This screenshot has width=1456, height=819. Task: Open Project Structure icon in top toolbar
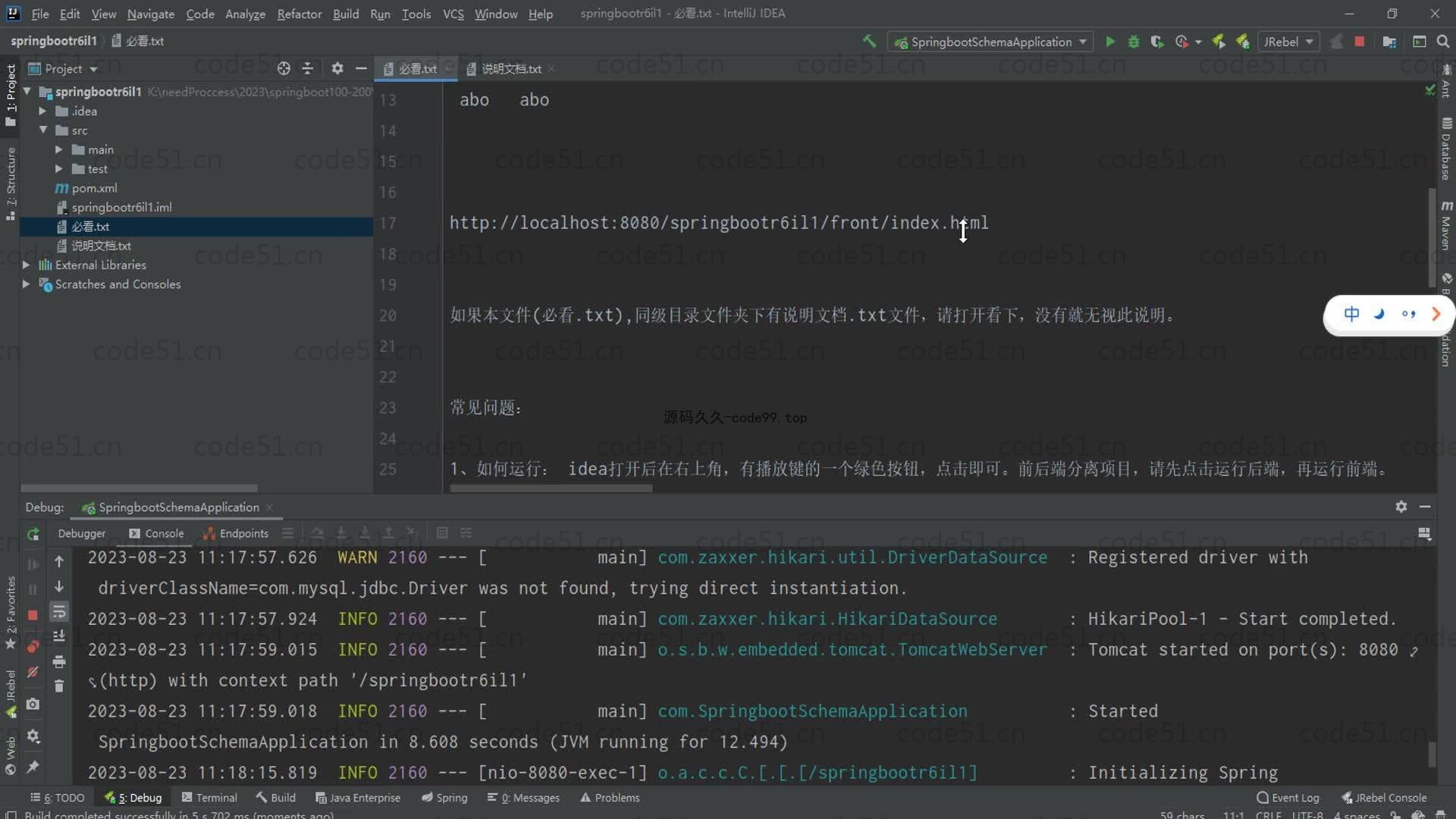[1389, 42]
